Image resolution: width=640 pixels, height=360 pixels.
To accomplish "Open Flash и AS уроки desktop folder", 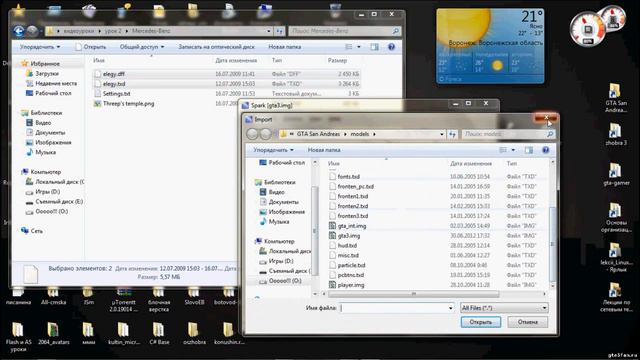I will click(18, 337).
